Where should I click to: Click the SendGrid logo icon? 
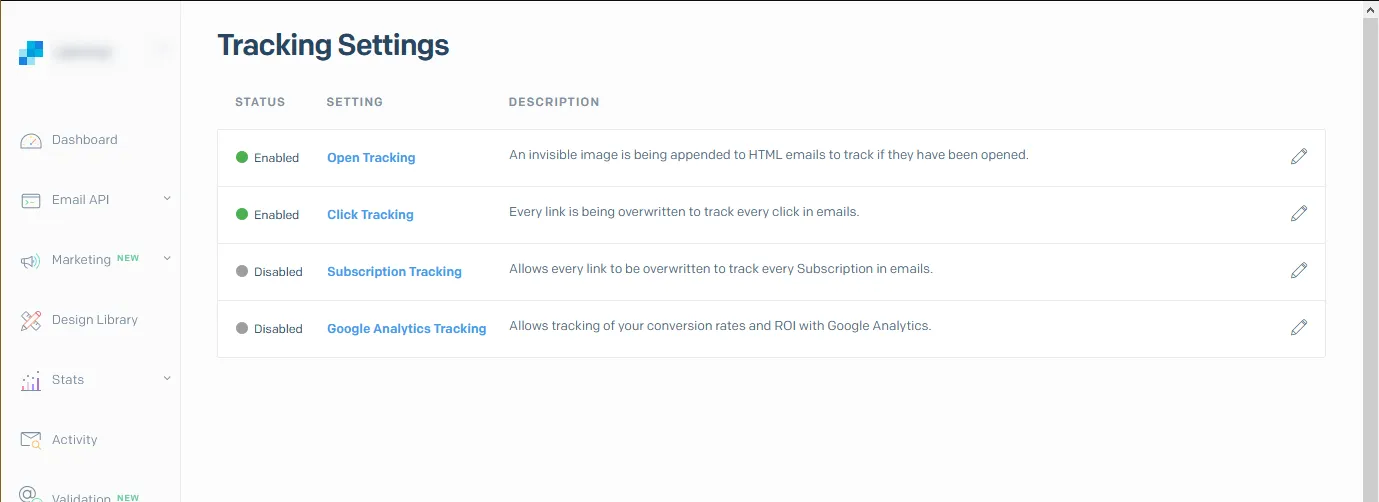(31, 53)
